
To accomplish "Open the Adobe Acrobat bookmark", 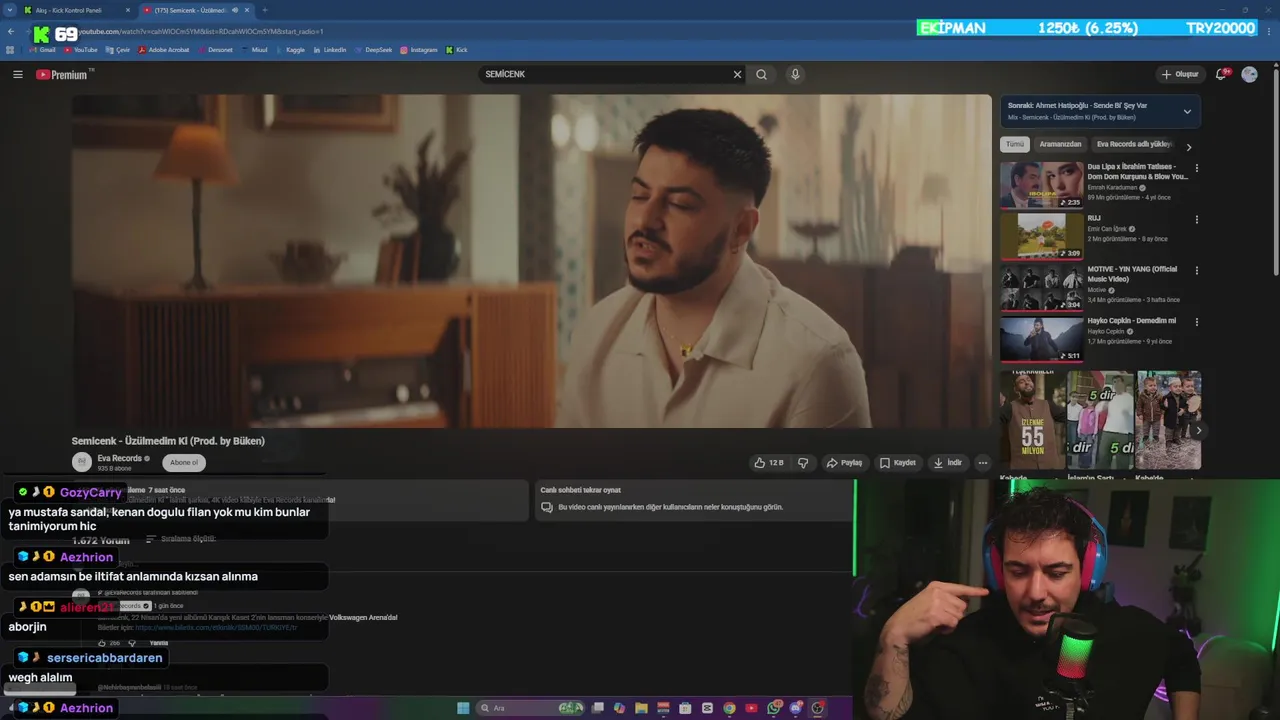I will 164,50.
